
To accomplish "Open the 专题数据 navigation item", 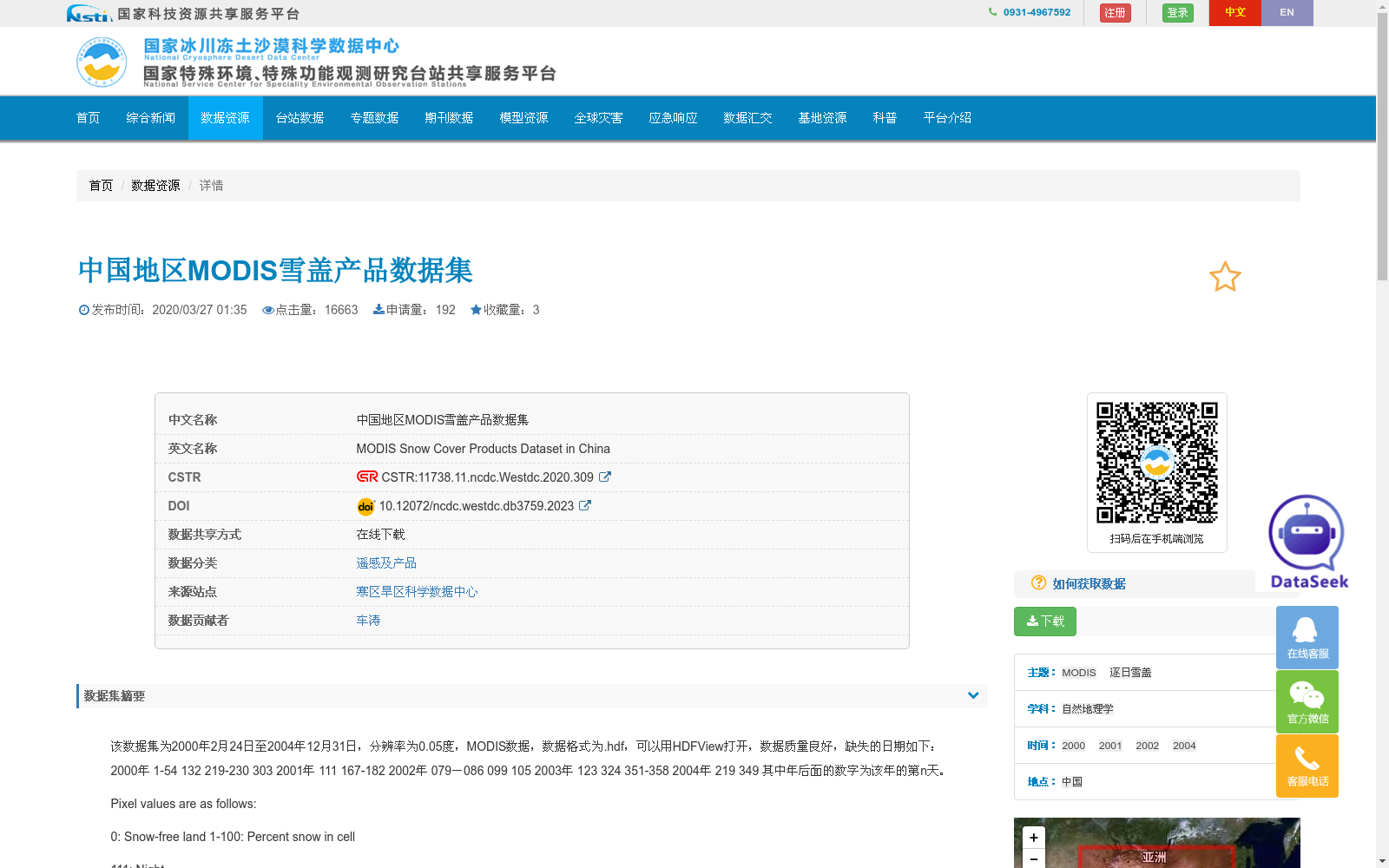I will coord(374,118).
